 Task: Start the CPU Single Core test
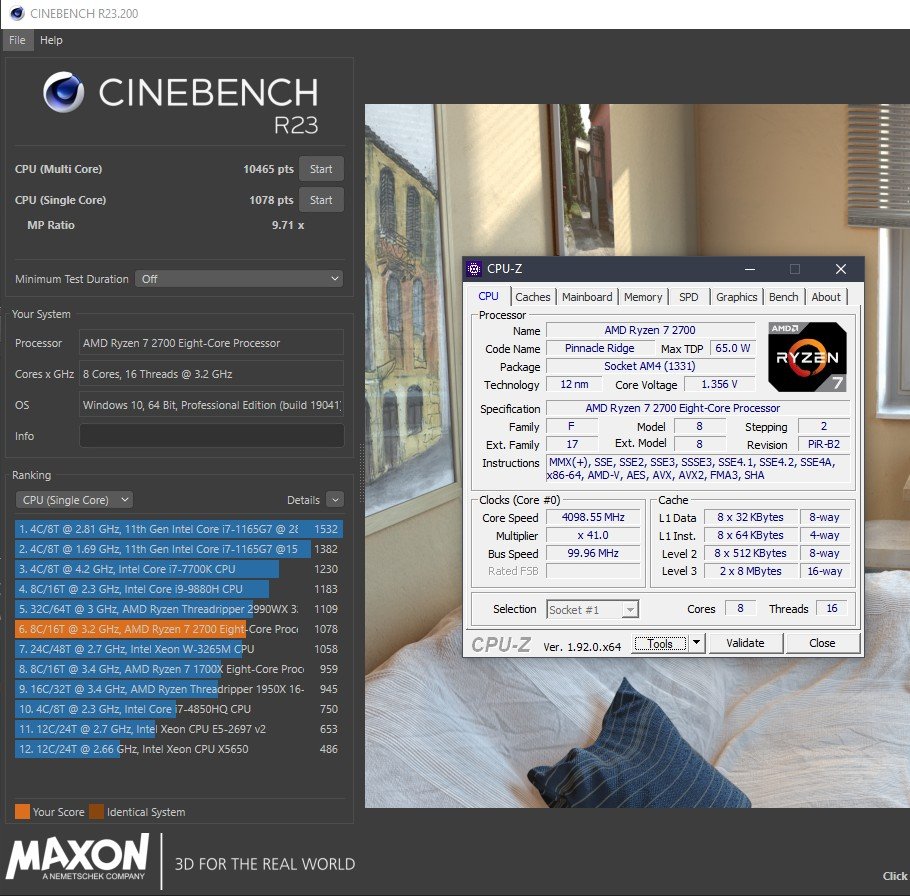321,200
